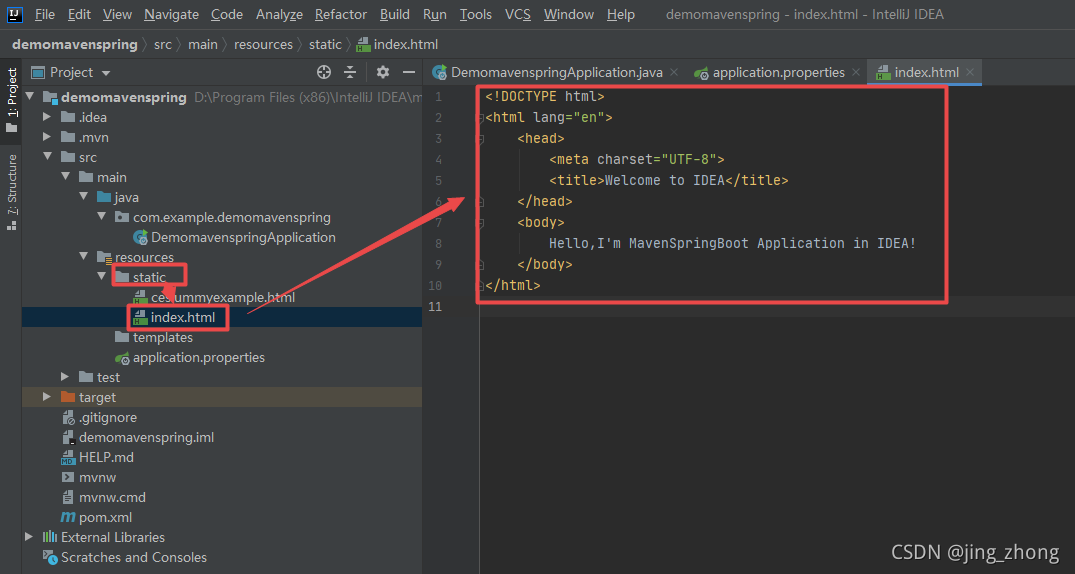Viewport: 1075px width, 574px height.
Task: Close the DemomavenspringApplication.java tab
Action: click(x=674, y=72)
